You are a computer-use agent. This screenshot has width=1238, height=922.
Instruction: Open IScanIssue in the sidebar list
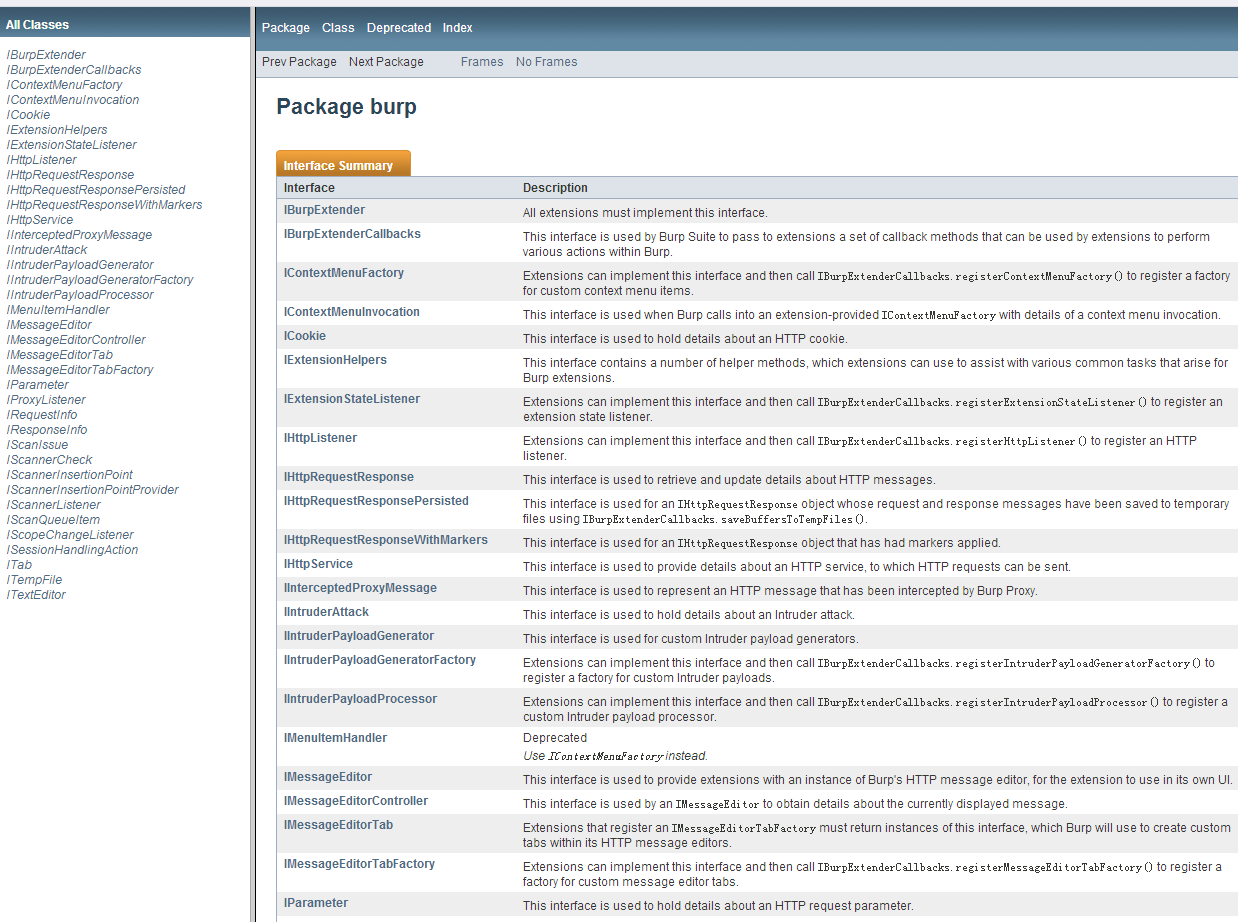tap(38, 445)
